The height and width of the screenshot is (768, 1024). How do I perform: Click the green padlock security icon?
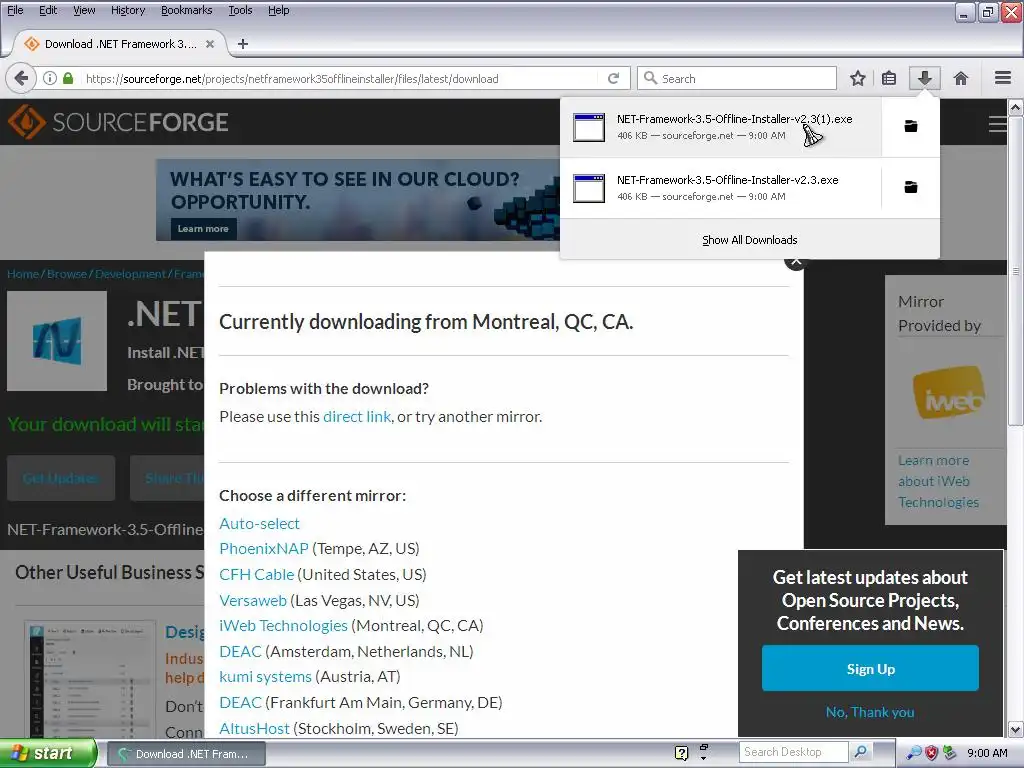tap(68, 78)
